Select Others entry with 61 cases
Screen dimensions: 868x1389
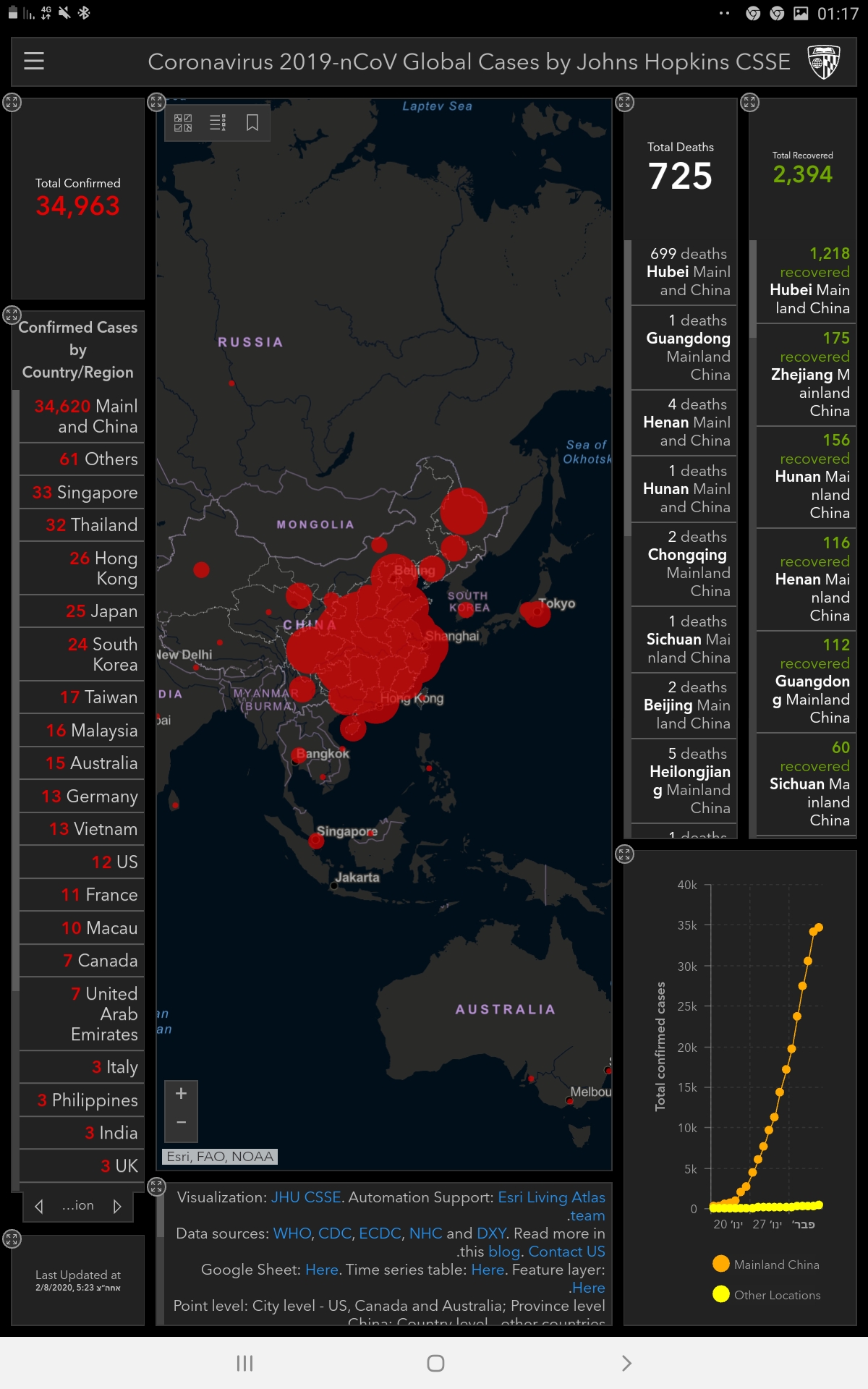tap(82, 459)
